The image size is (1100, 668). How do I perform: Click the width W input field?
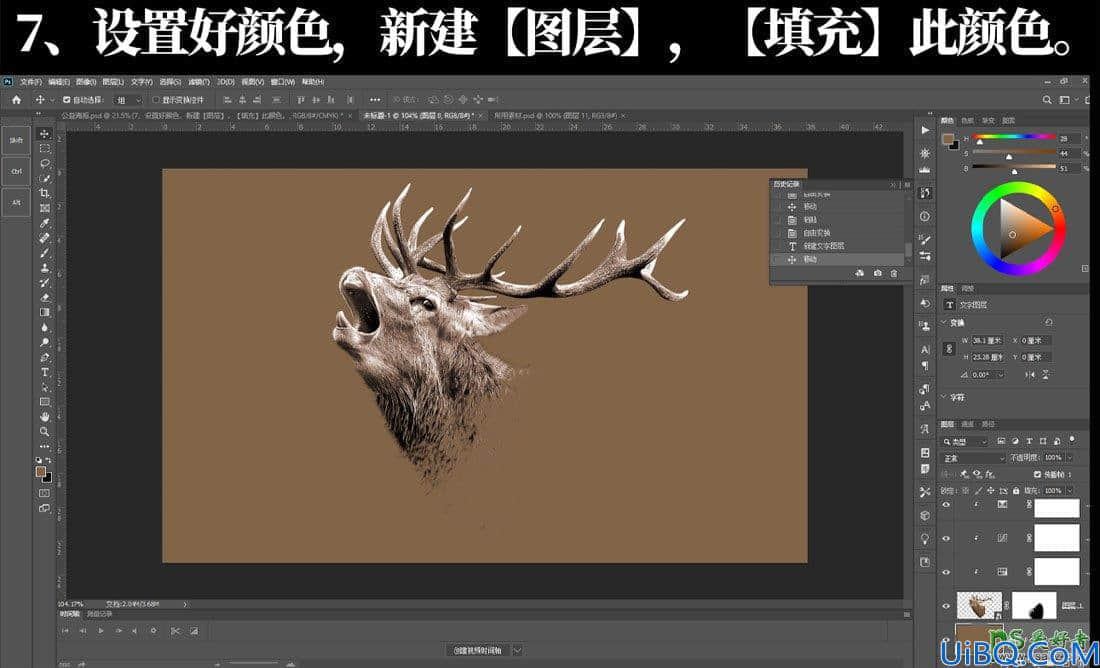[x=986, y=340]
